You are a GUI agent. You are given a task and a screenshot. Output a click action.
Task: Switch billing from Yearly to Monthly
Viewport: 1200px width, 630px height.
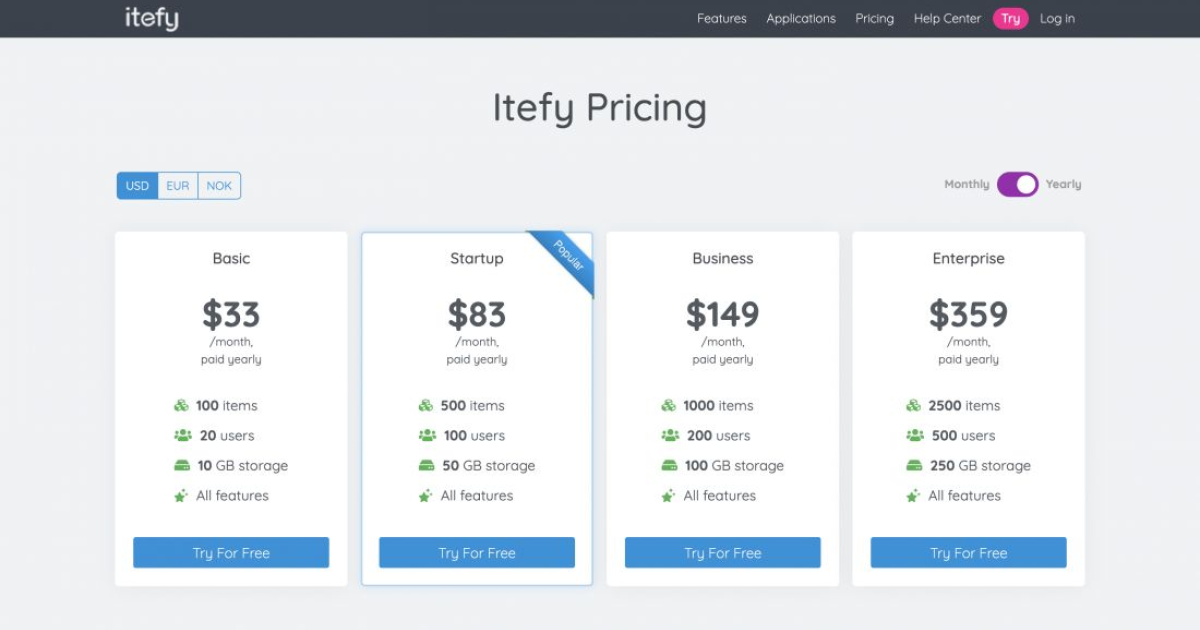click(x=1017, y=184)
